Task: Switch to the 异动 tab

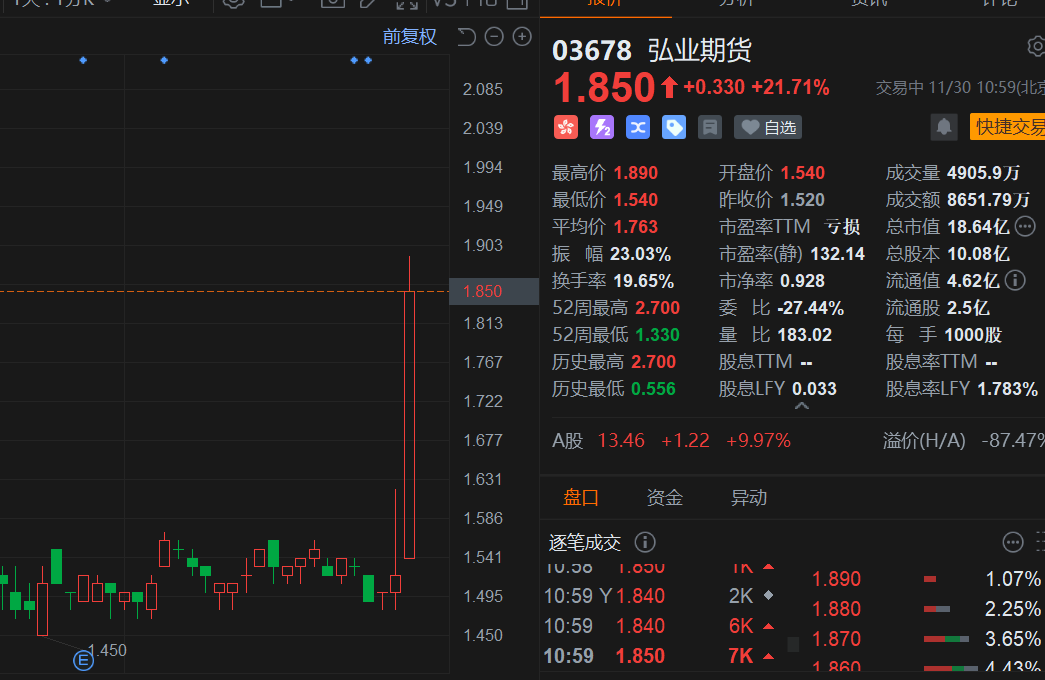Action: pos(748,497)
